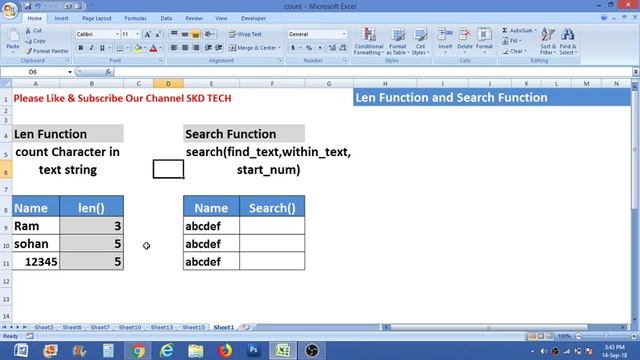Image resolution: width=640 pixels, height=360 pixels.
Task: Open Cell Styles dropdown
Action: click(x=420, y=41)
